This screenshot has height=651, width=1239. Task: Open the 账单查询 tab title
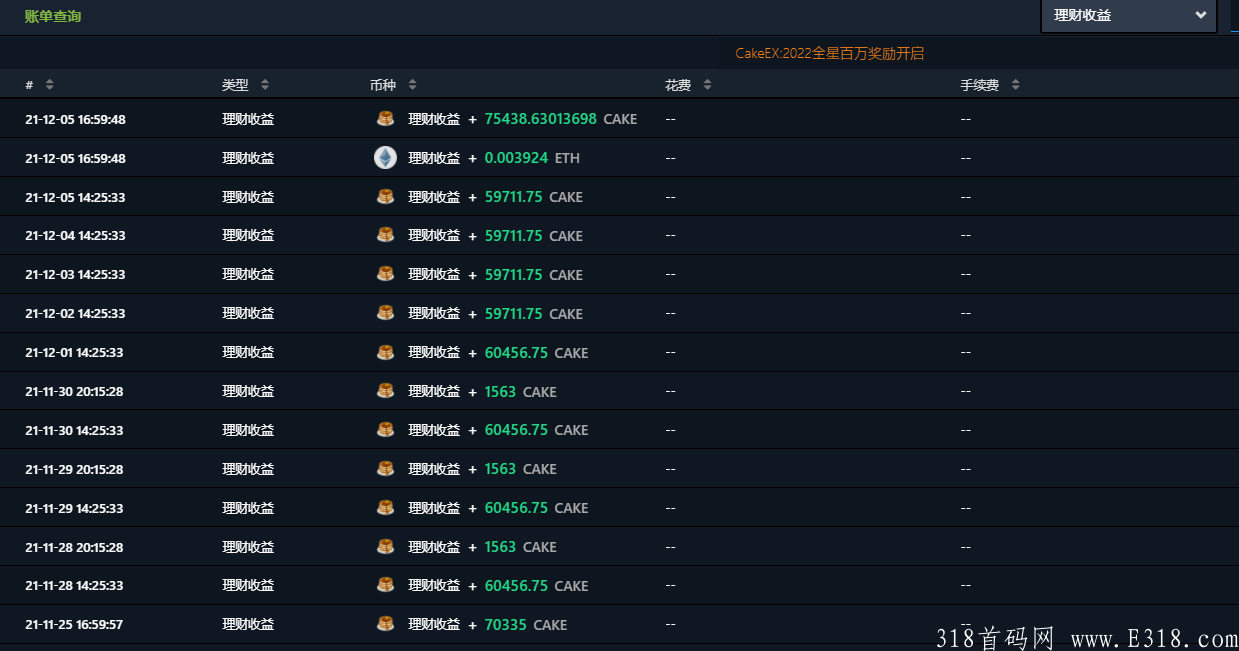click(x=53, y=16)
